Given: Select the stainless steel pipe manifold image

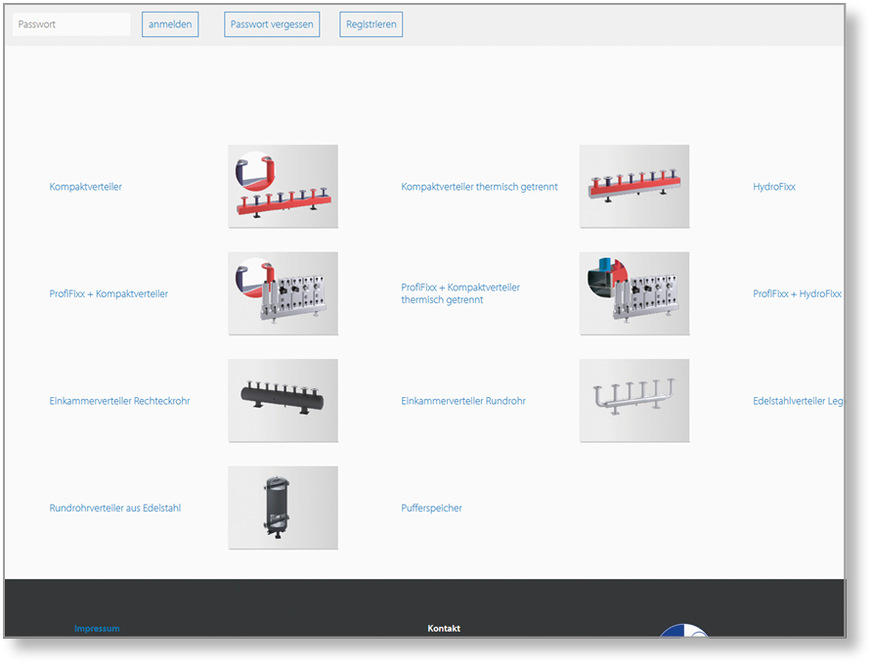Looking at the screenshot, I should [634, 401].
